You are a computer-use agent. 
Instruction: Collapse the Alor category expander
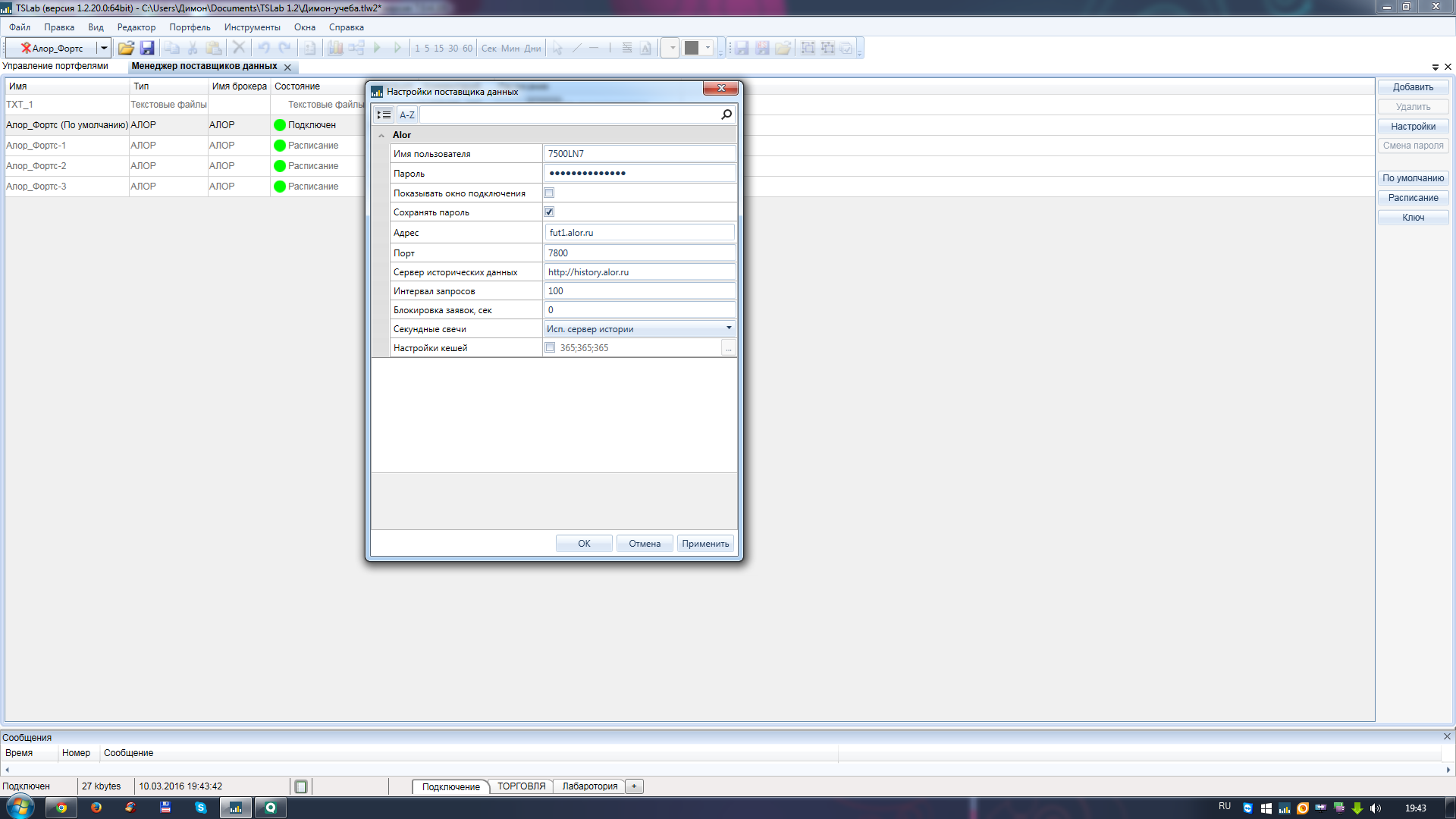click(x=381, y=135)
